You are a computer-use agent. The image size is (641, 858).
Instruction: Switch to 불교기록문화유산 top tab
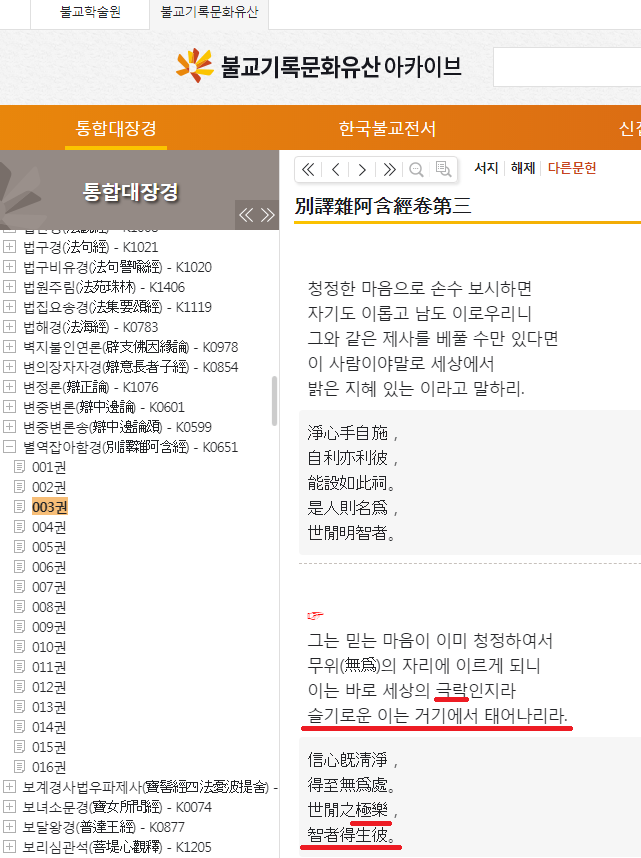coord(209,13)
